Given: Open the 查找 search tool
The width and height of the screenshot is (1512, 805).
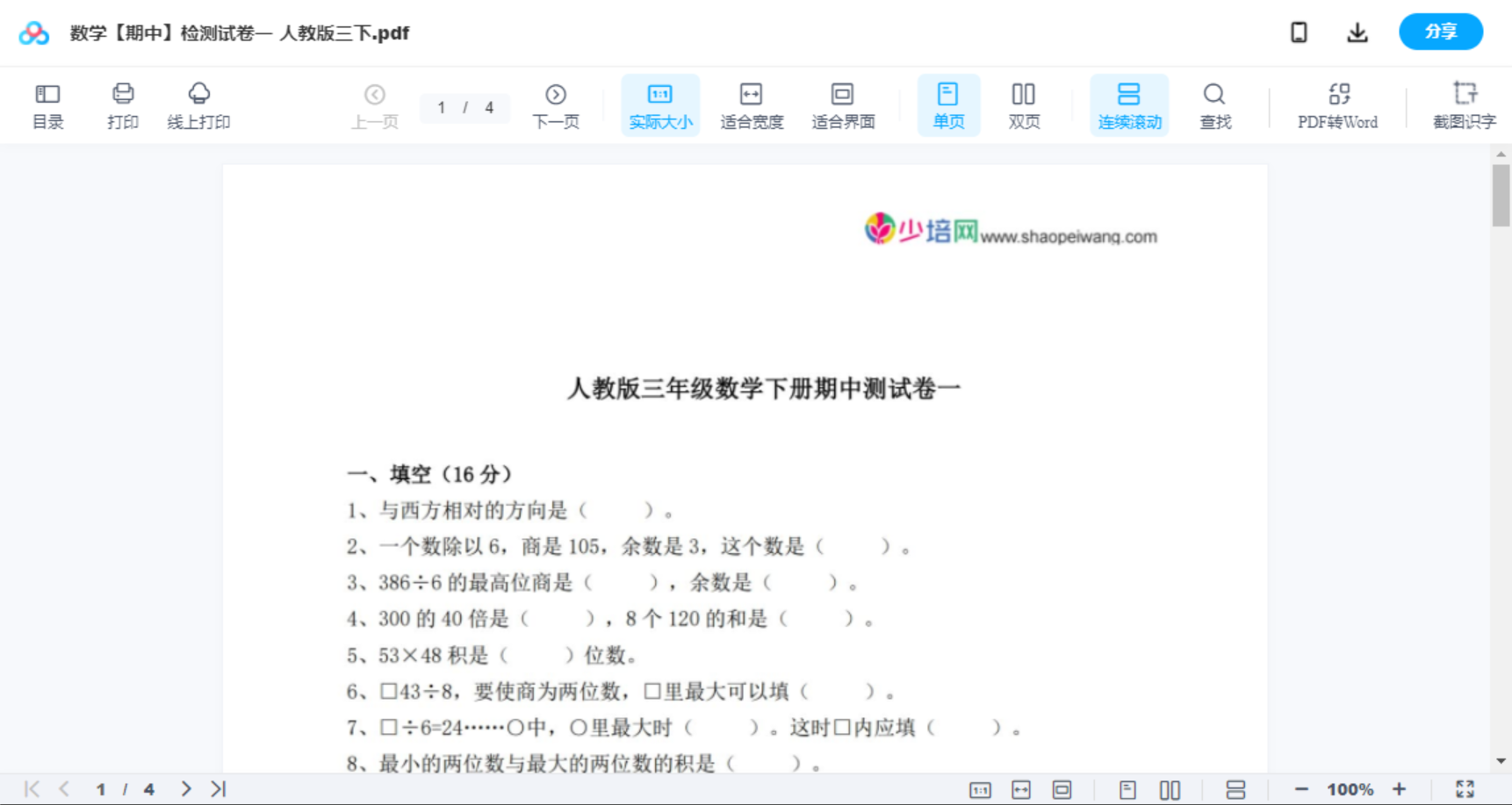Looking at the screenshot, I should coord(1214,104).
